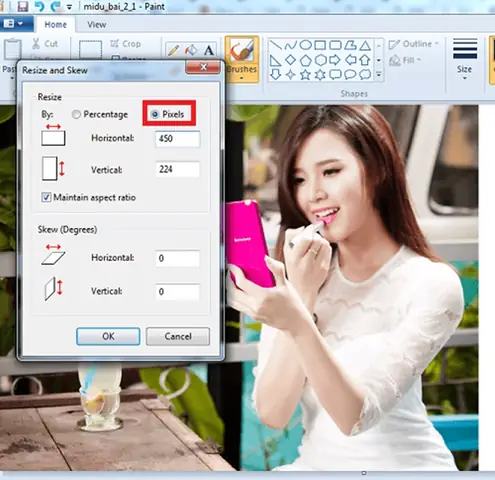
Task: Select the Fill with color bucket tool
Action: click(x=191, y=50)
